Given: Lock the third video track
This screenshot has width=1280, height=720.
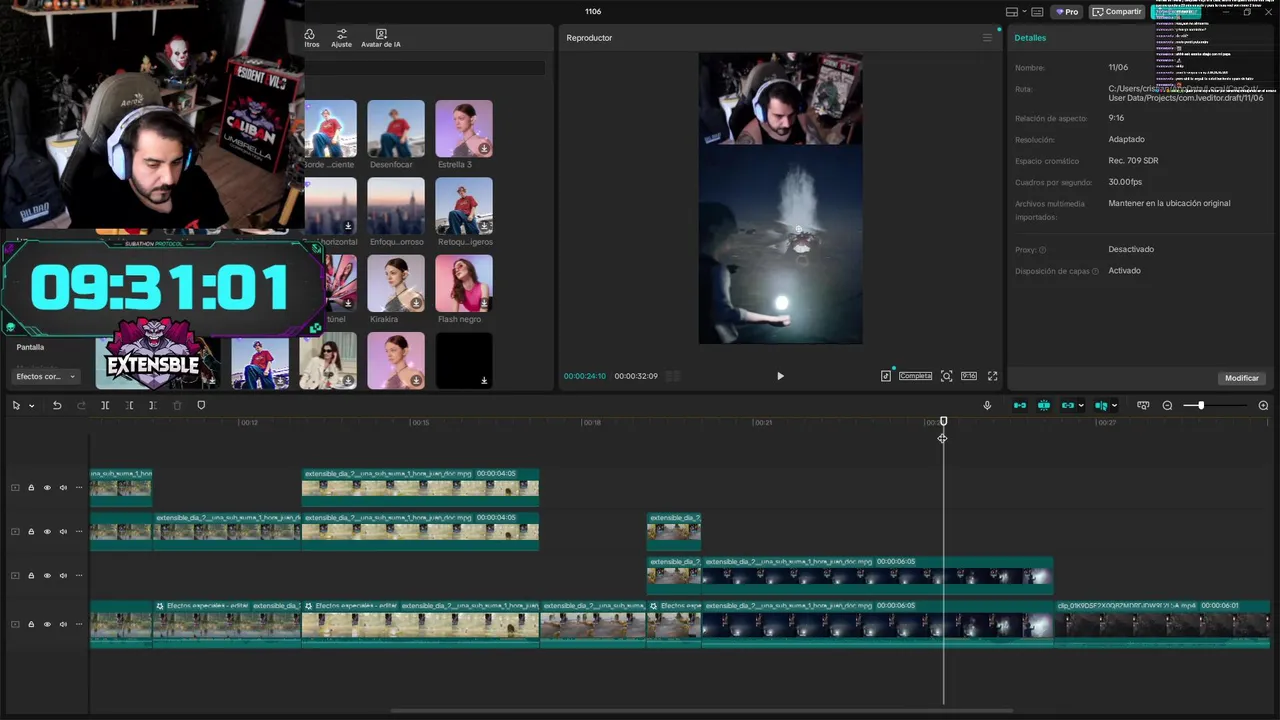Looking at the screenshot, I should (31, 575).
